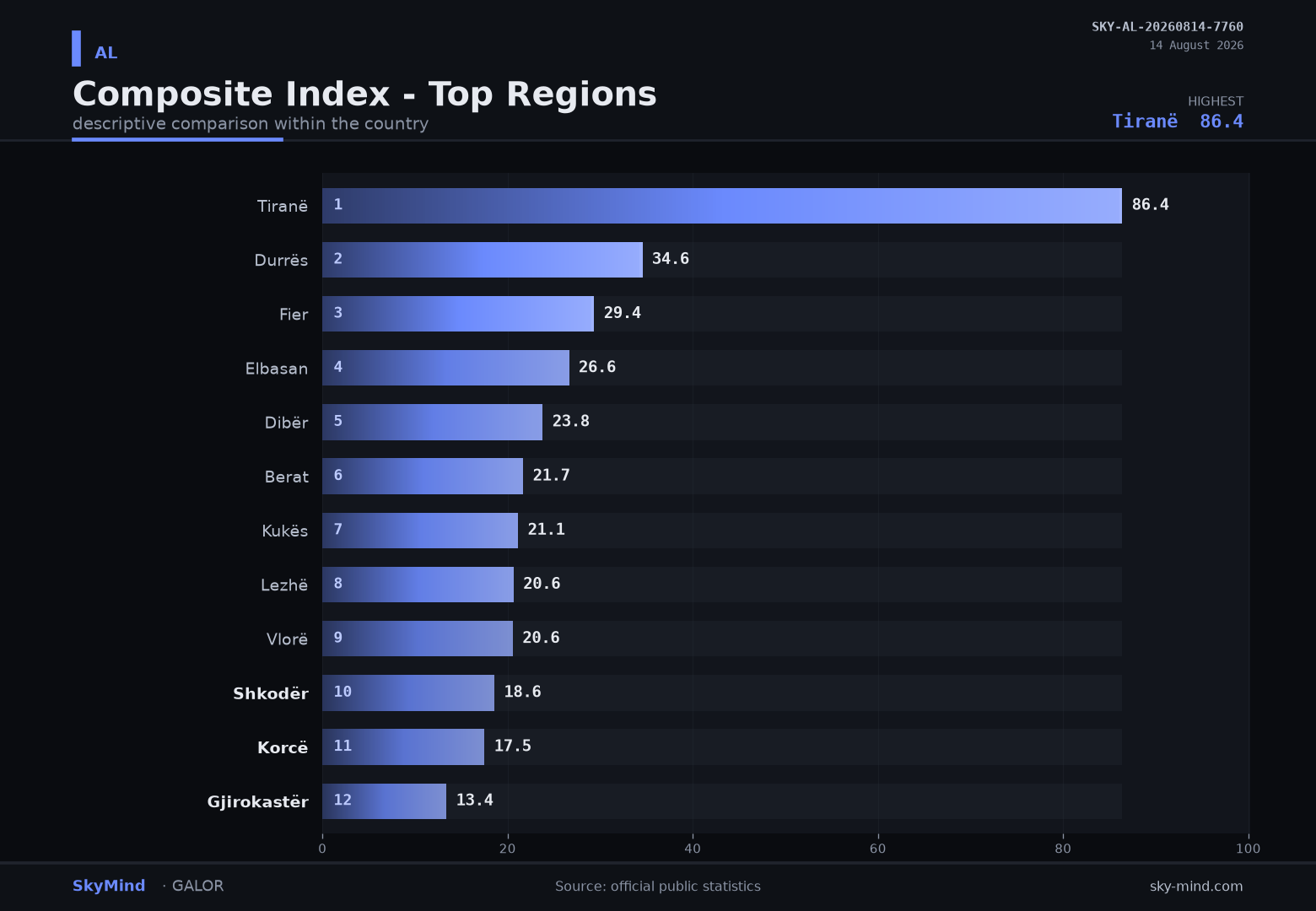Click the Kukës bar

click(420, 531)
